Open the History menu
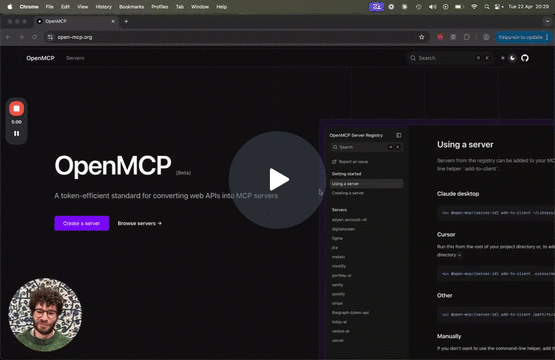This screenshot has height=360, width=555. coord(103,7)
